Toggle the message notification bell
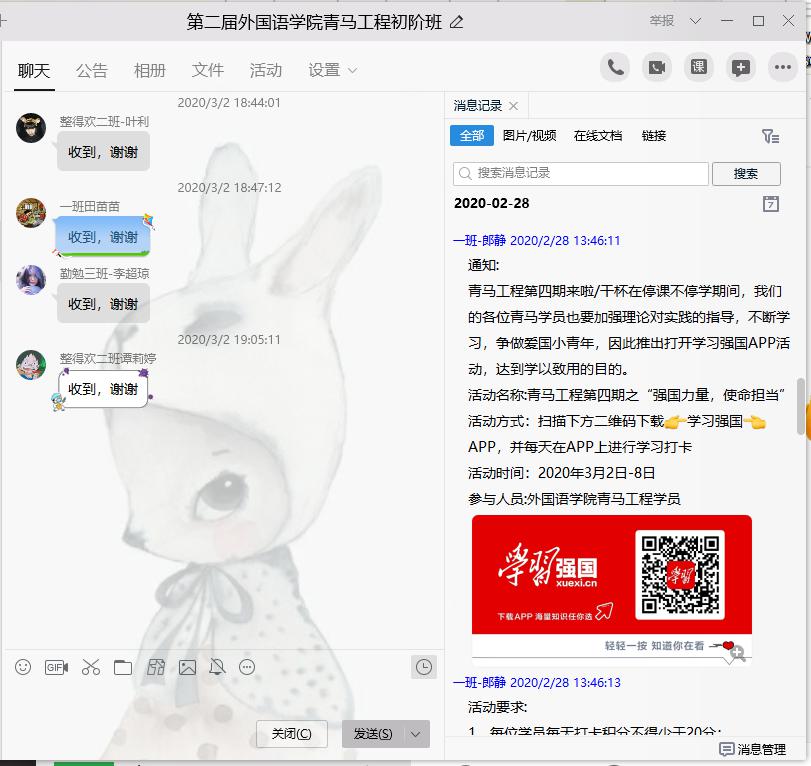811x766 pixels. pyautogui.click(x=217, y=667)
